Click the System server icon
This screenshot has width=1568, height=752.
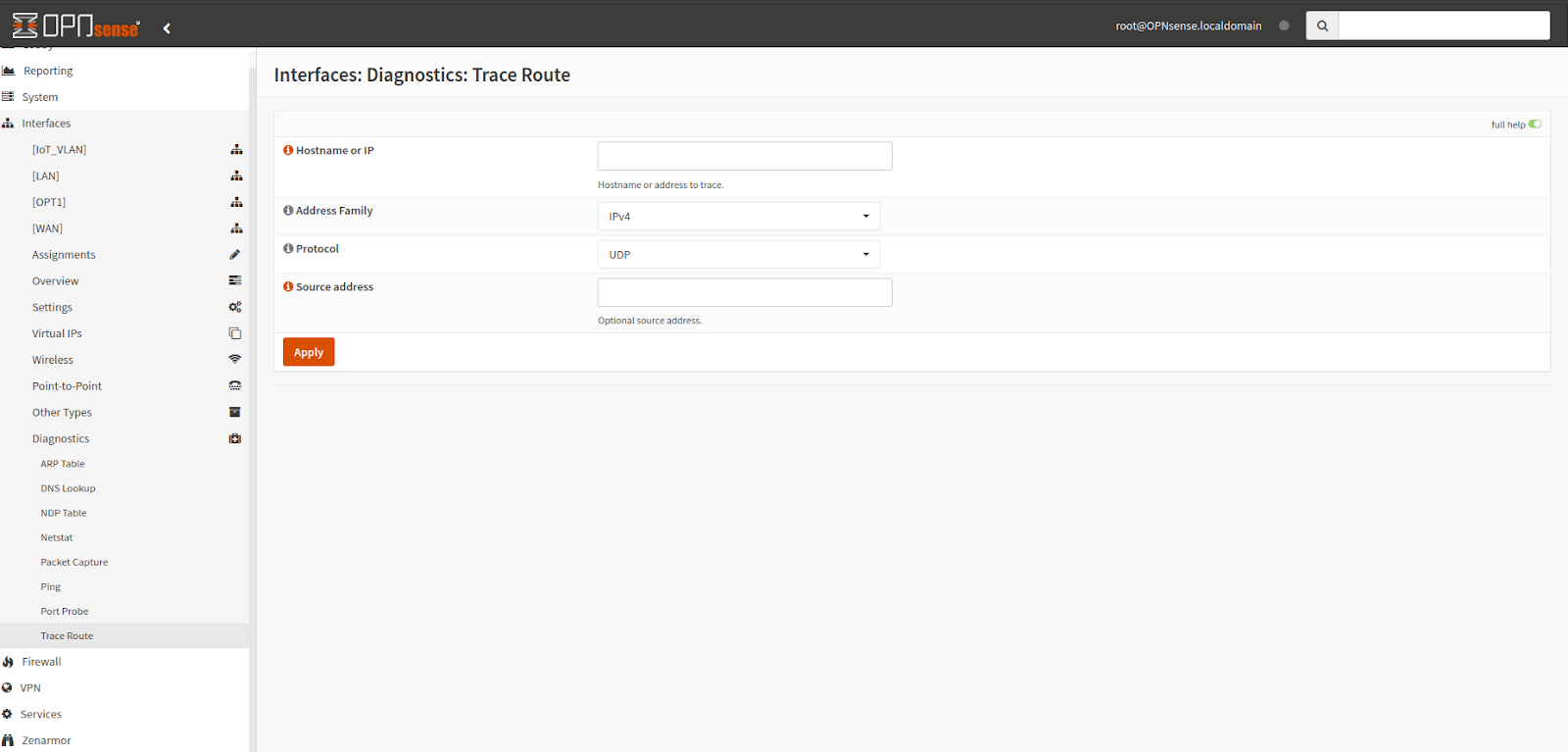coord(8,97)
